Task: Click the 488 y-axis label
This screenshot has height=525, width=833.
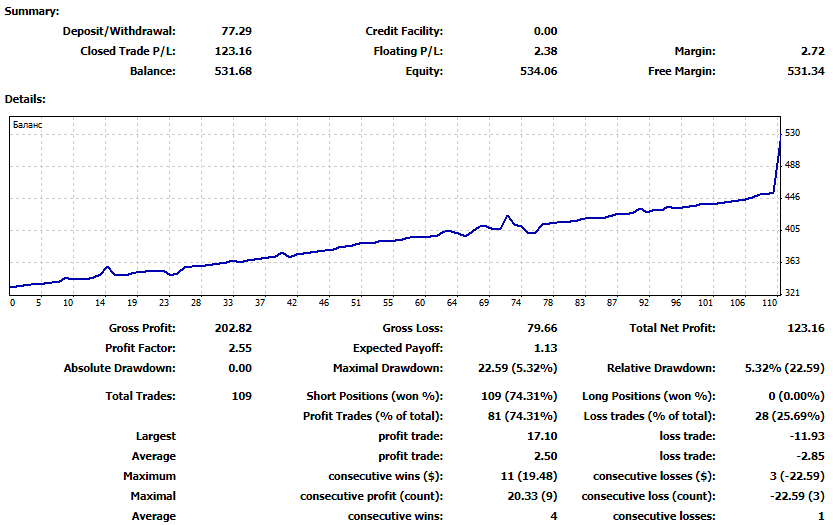Action: [x=792, y=165]
